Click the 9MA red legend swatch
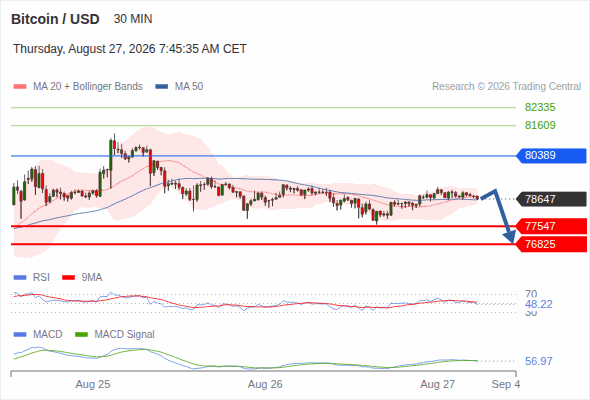Viewport: 590px width, 400px height. [x=68, y=277]
